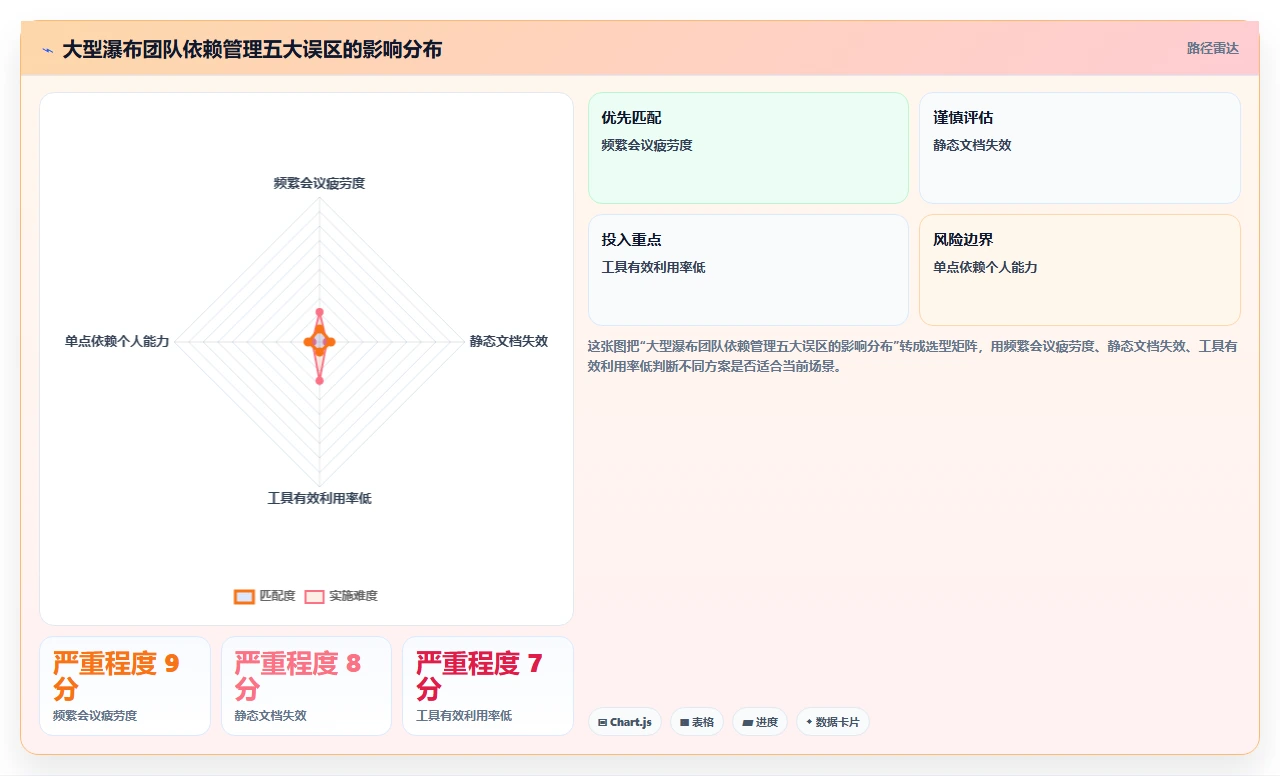
Task: Click 频繁会议疲劳度 caption under 严重程度 9
Action: tap(95, 716)
